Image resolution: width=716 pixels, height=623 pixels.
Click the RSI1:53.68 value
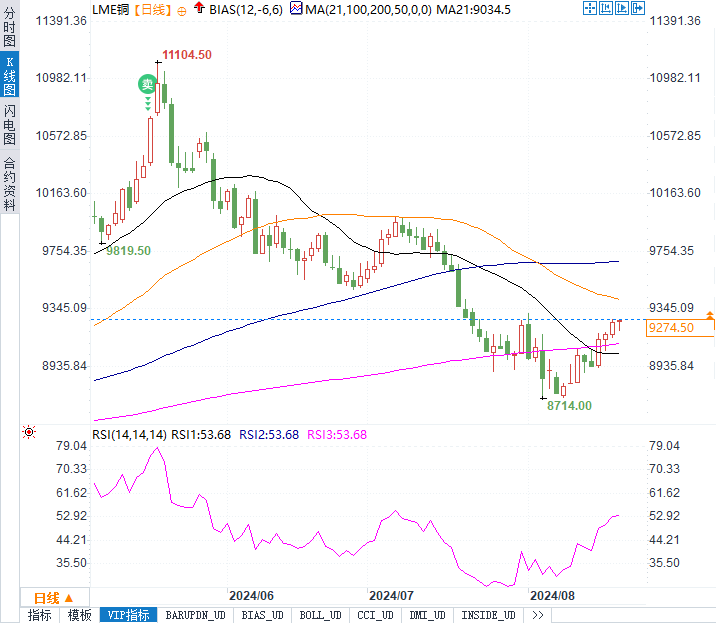click(201, 434)
